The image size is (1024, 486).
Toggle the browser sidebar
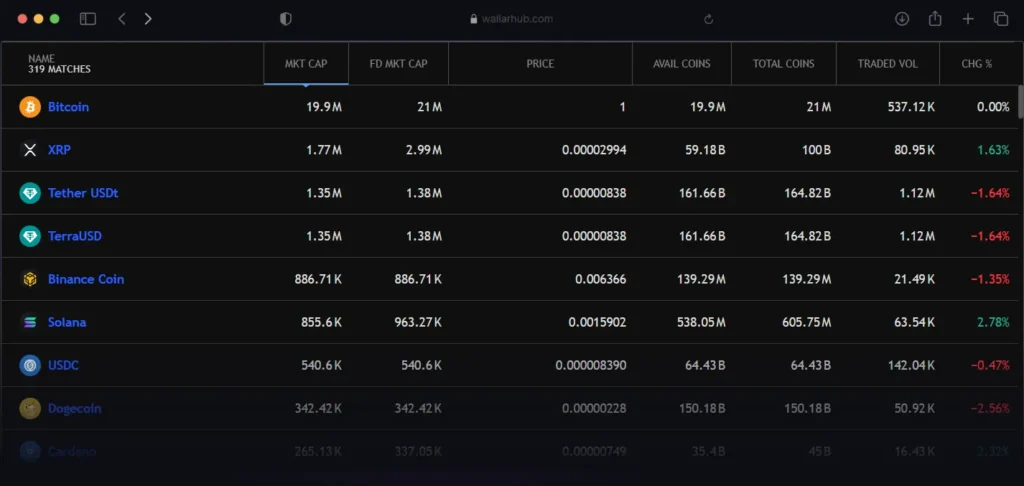tap(88, 19)
